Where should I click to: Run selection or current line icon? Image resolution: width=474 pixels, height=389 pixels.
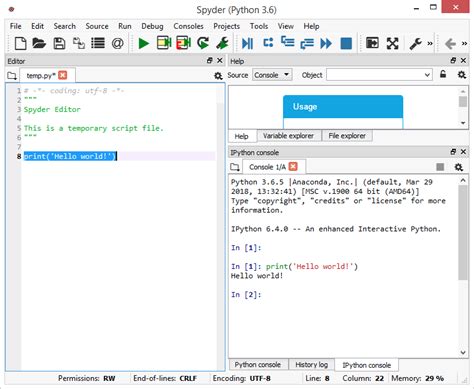pos(222,43)
